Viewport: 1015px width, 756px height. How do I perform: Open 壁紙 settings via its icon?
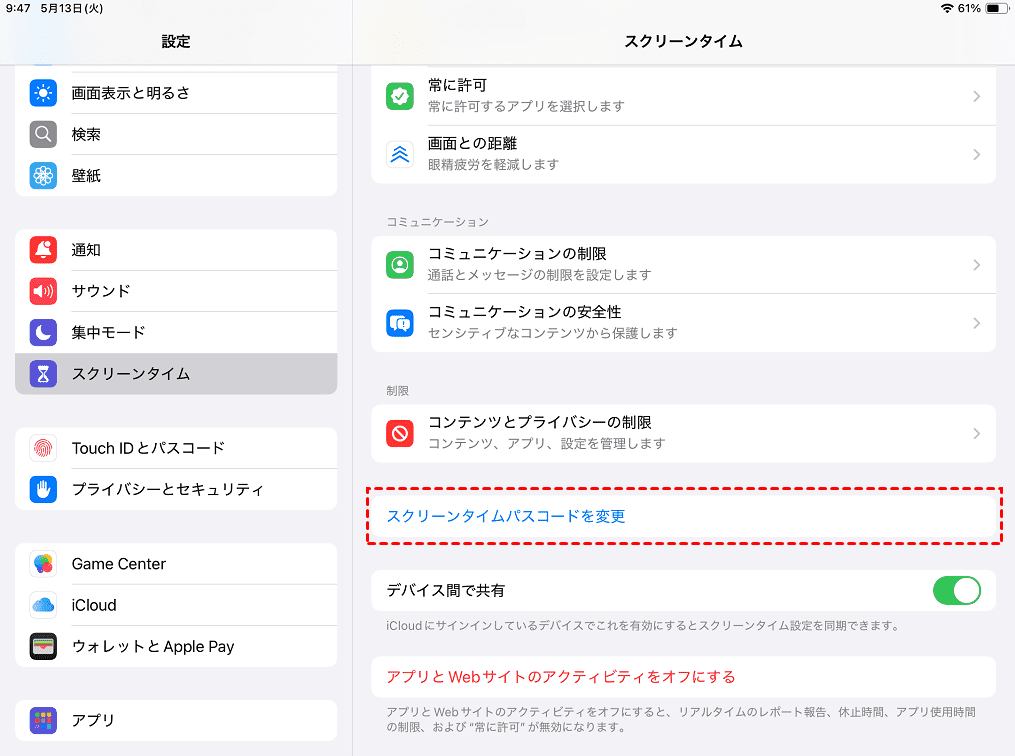pos(41,174)
